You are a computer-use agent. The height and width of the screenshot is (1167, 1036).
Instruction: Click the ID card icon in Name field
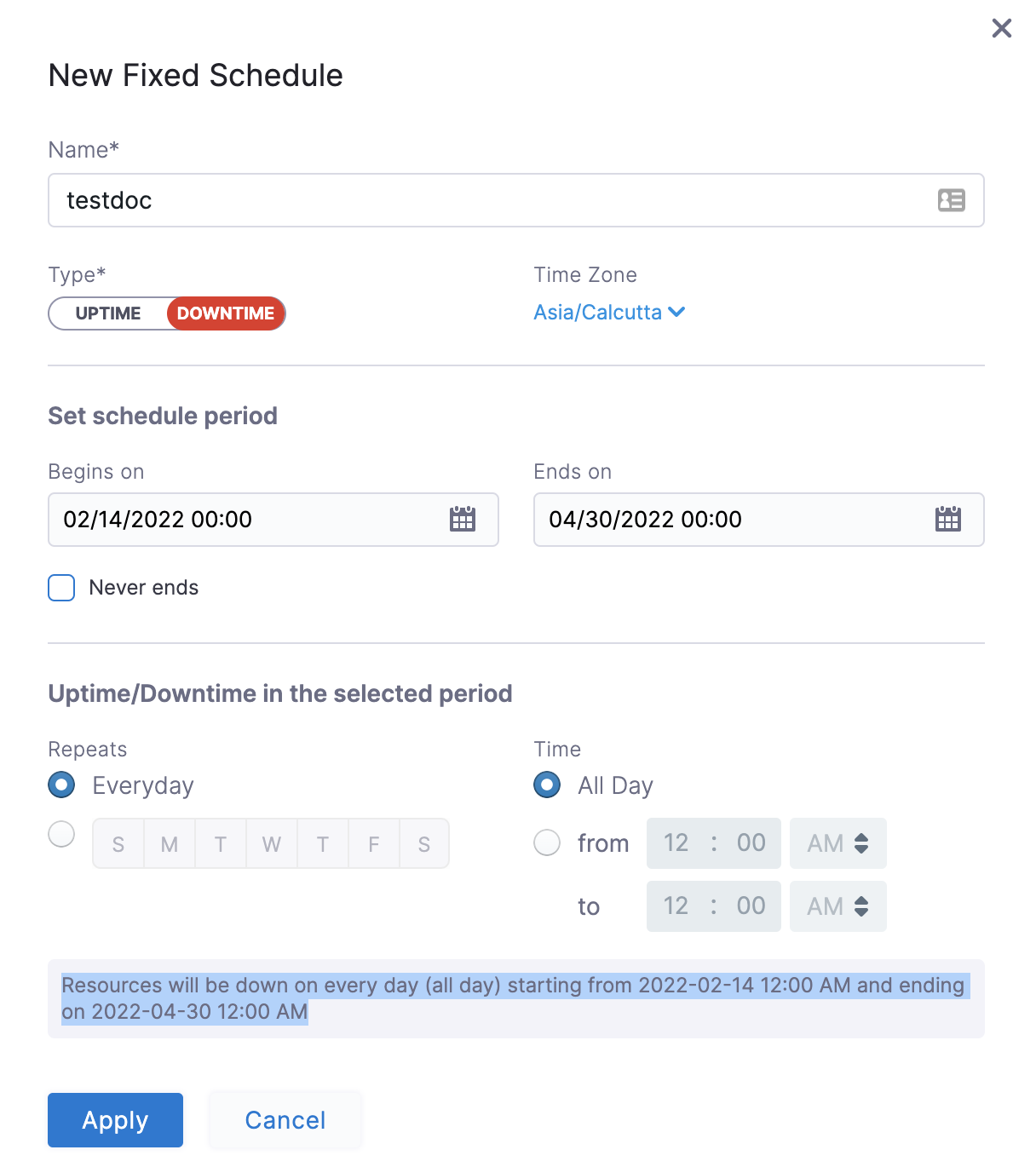[951, 200]
